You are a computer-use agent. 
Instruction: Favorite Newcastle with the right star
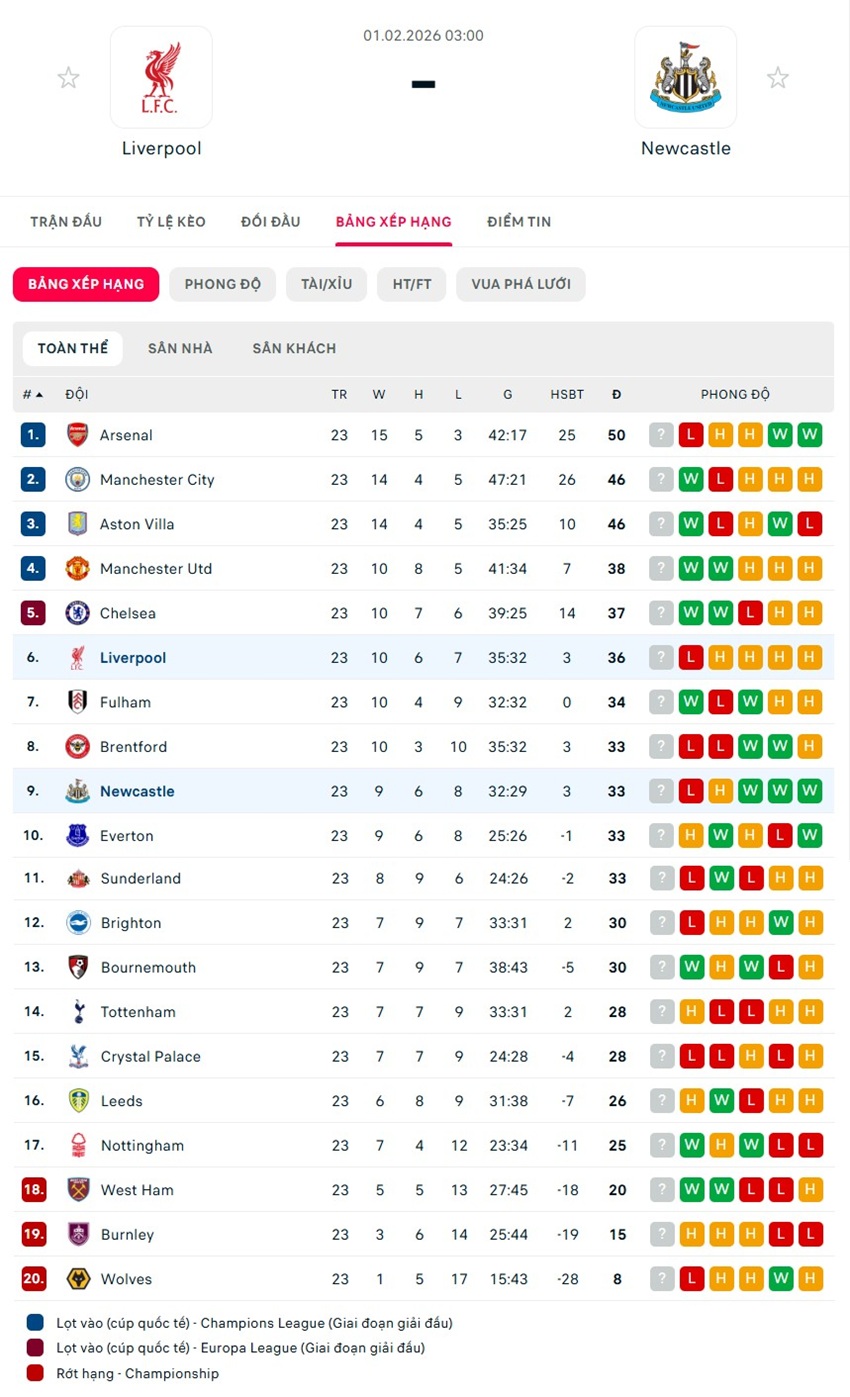point(778,78)
